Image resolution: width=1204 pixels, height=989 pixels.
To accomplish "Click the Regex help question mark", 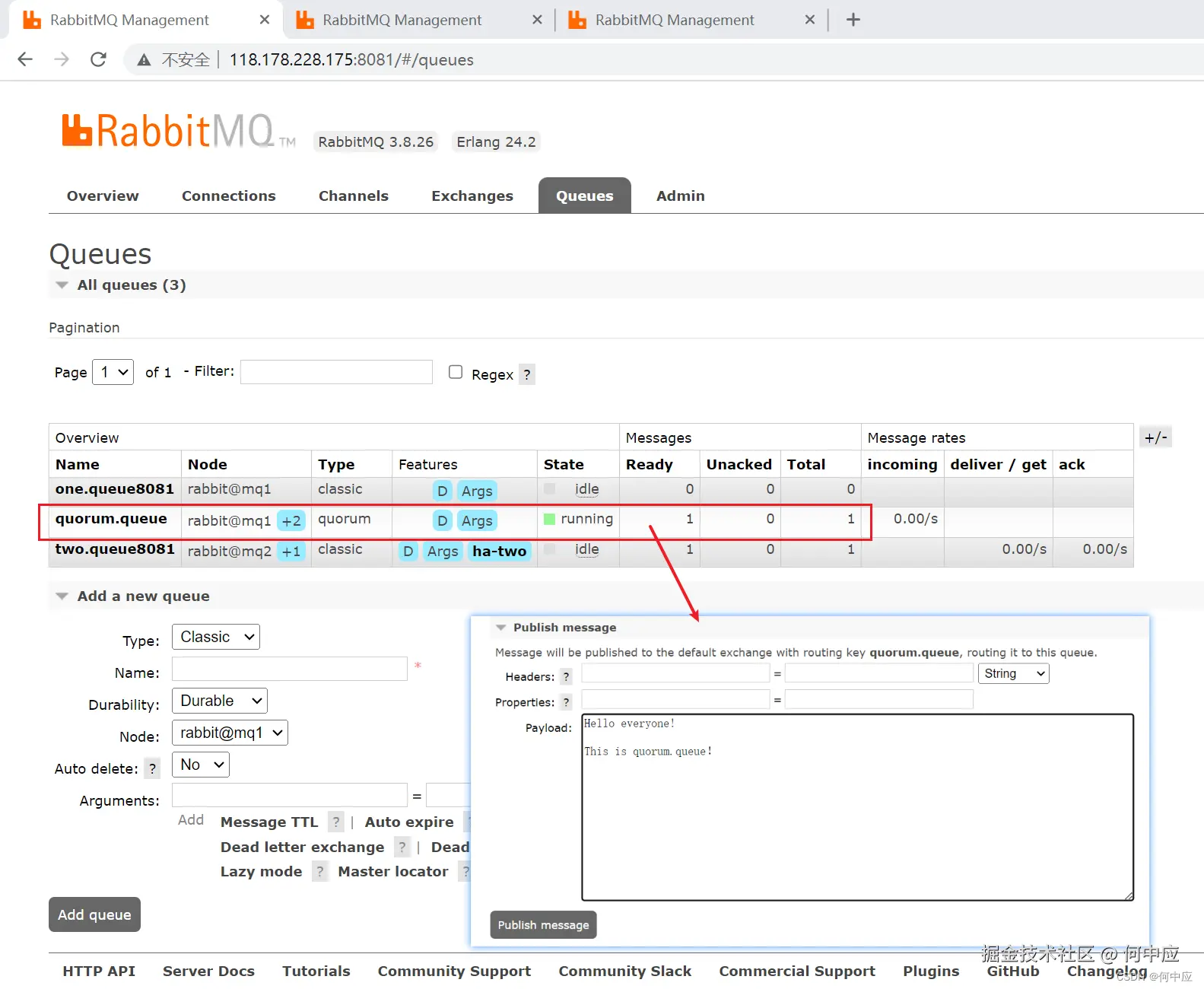I will [526, 374].
